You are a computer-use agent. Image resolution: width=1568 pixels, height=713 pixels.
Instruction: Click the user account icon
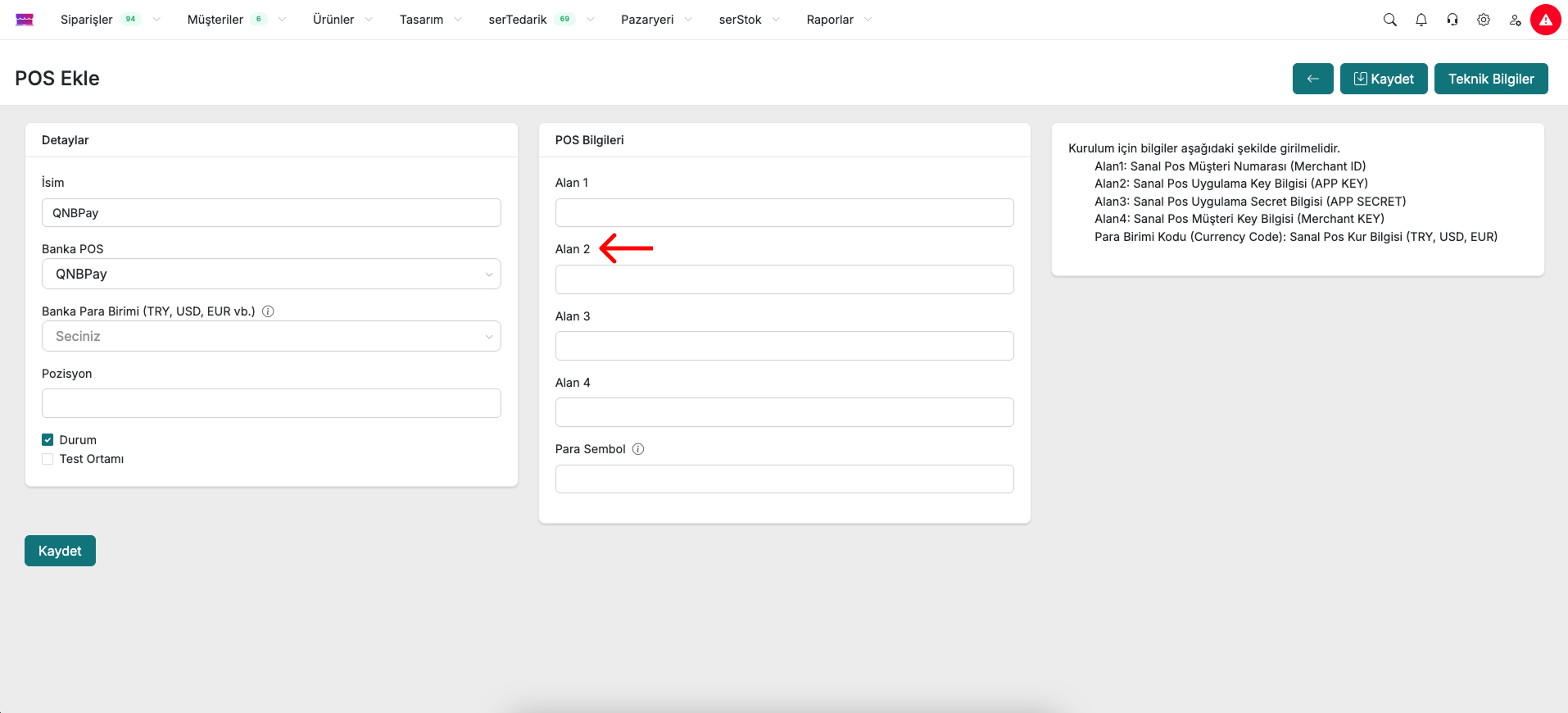point(1515,20)
